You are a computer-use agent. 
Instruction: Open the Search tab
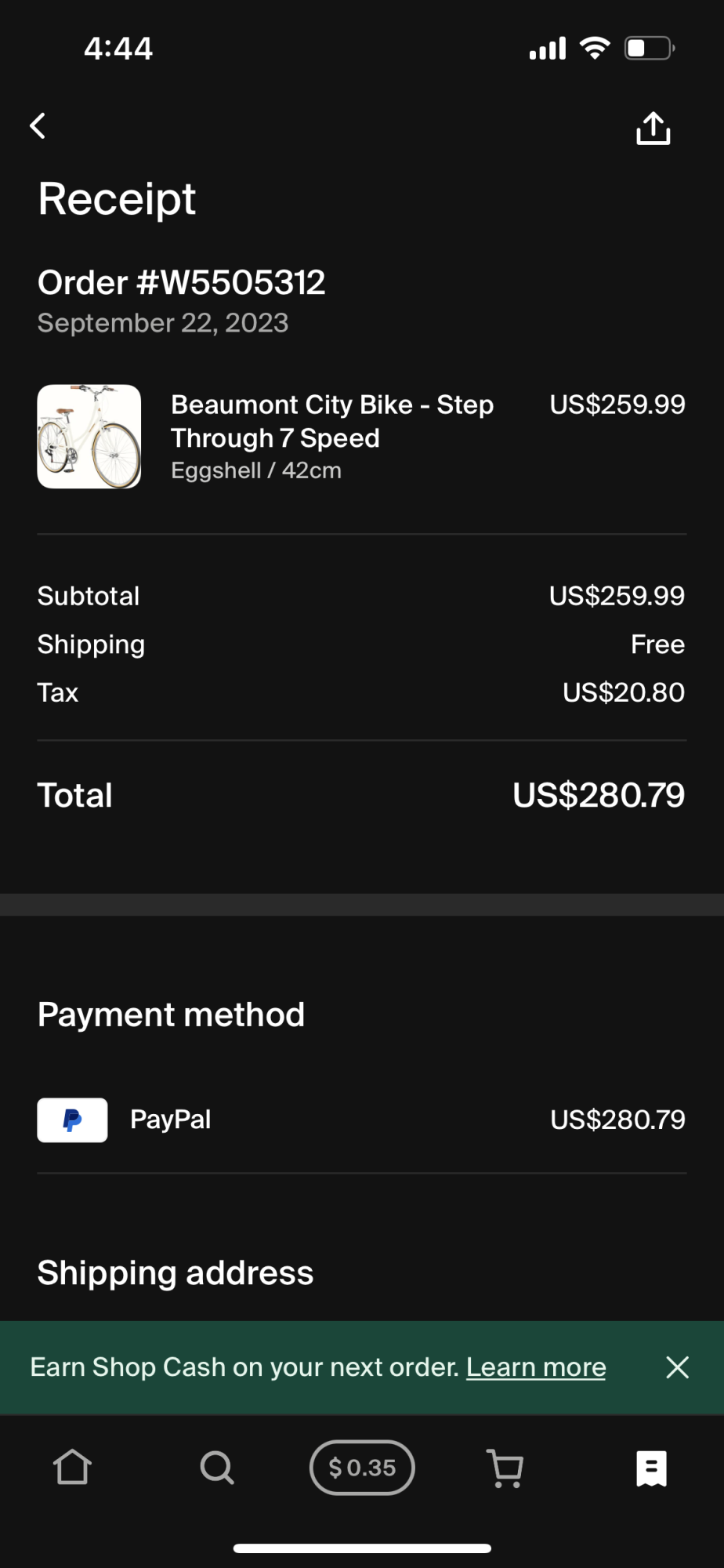pyautogui.click(x=217, y=1467)
